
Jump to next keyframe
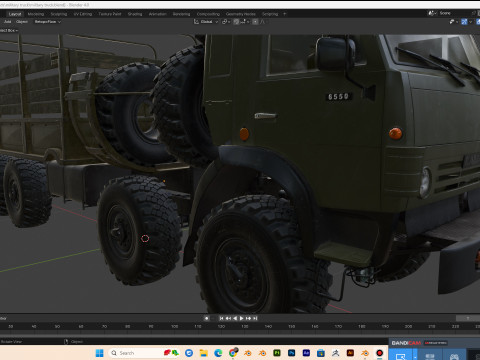248,318
